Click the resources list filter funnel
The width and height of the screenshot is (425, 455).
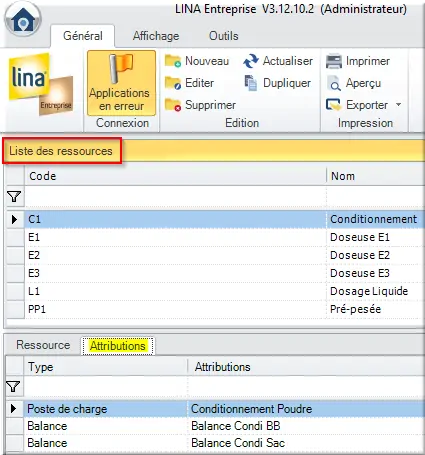coord(14,197)
